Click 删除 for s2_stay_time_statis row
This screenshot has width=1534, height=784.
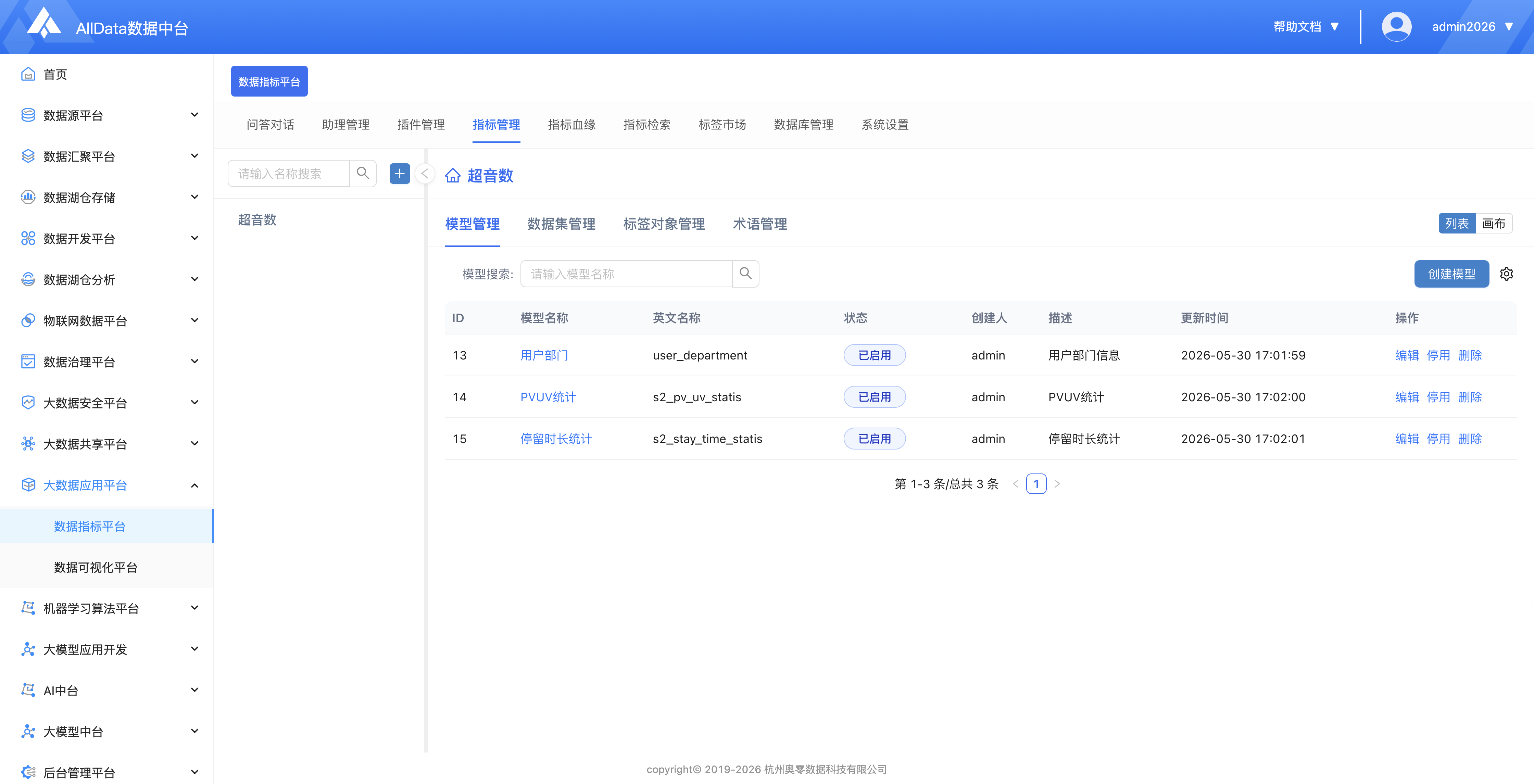pyautogui.click(x=1470, y=439)
